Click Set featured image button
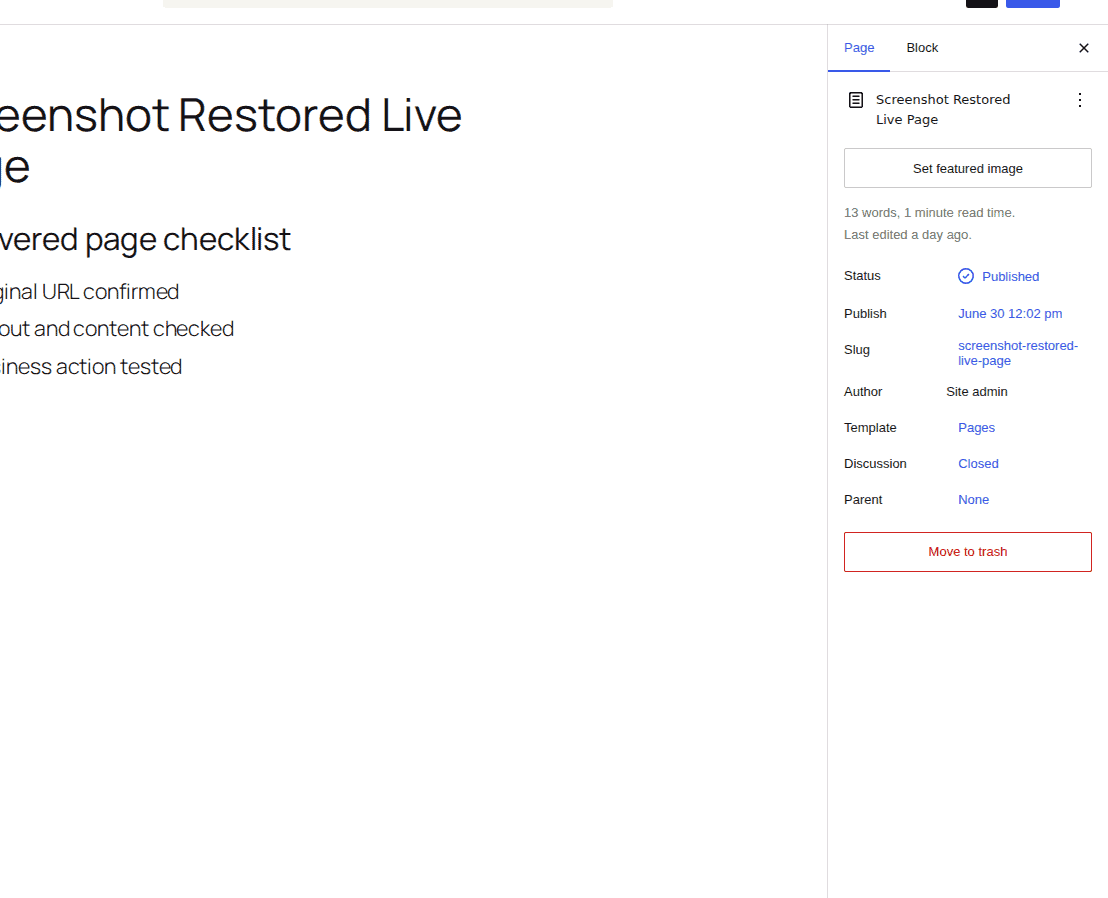 tap(967, 168)
